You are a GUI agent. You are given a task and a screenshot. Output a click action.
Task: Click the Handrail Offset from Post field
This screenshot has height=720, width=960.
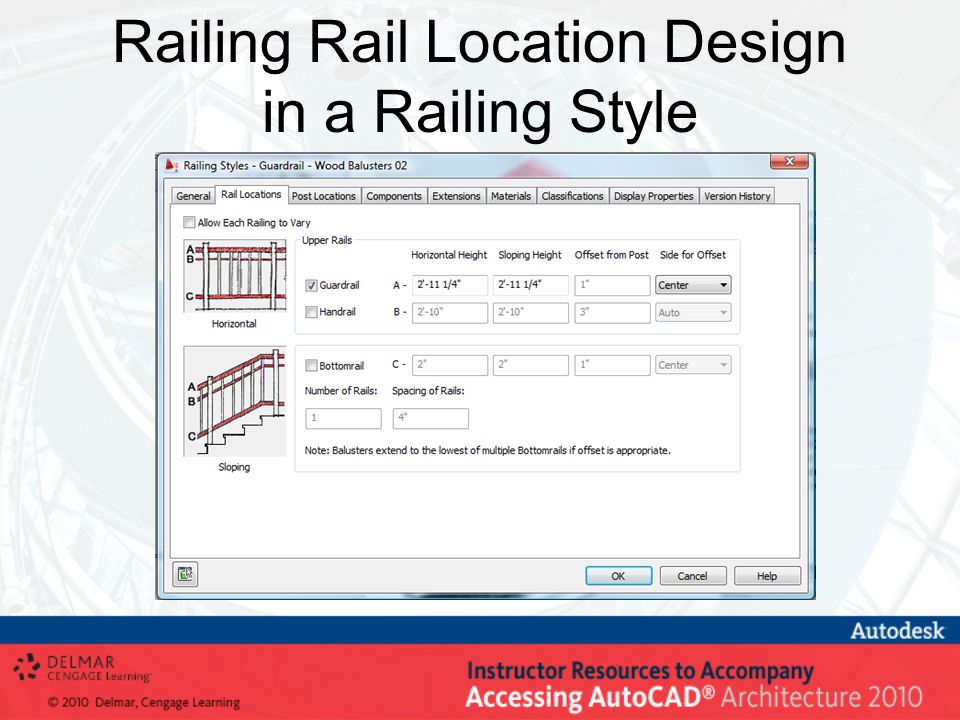pyautogui.click(x=612, y=312)
